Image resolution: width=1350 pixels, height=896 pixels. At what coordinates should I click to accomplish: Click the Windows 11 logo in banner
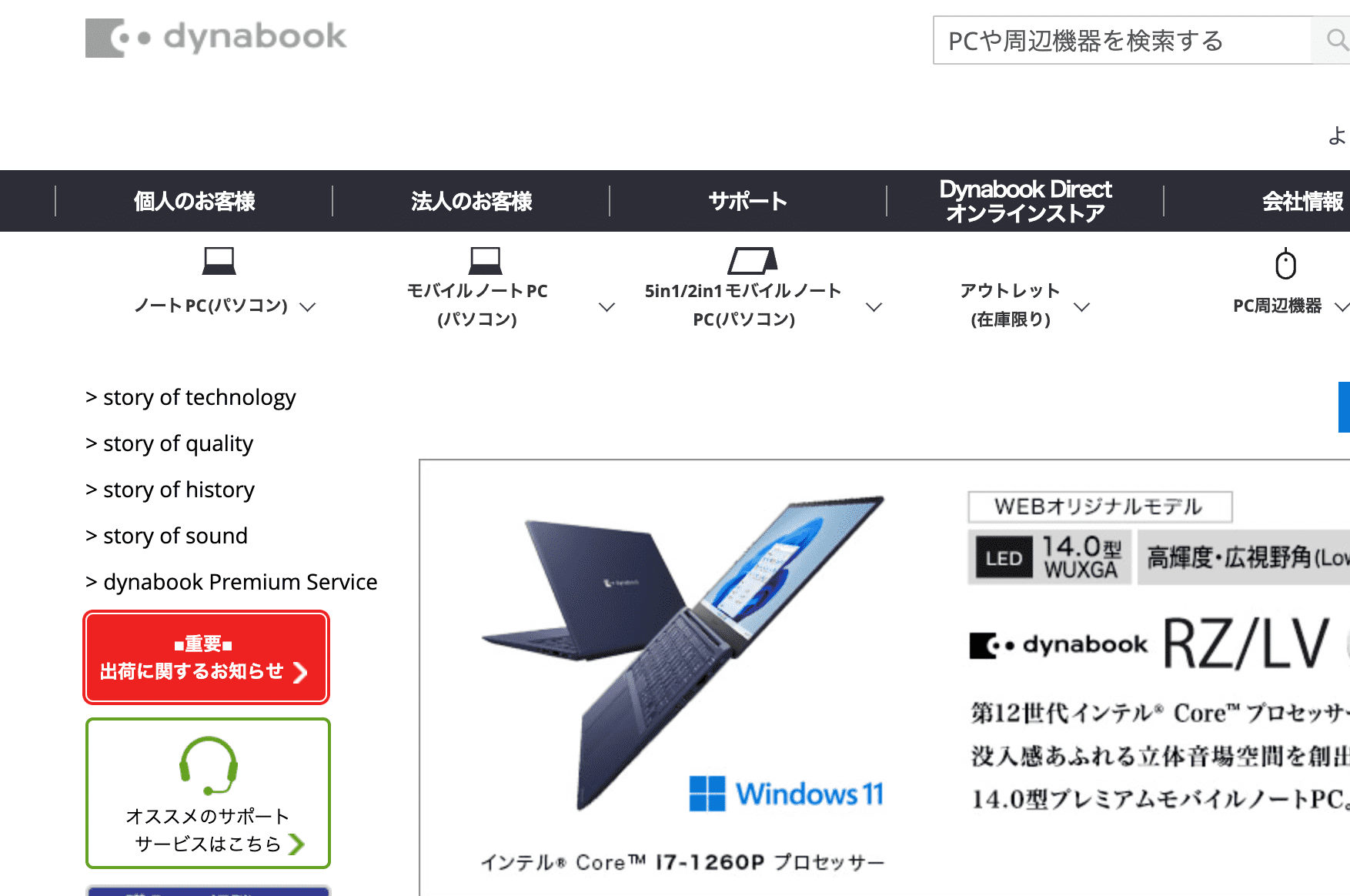pyautogui.click(x=786, y=794)
